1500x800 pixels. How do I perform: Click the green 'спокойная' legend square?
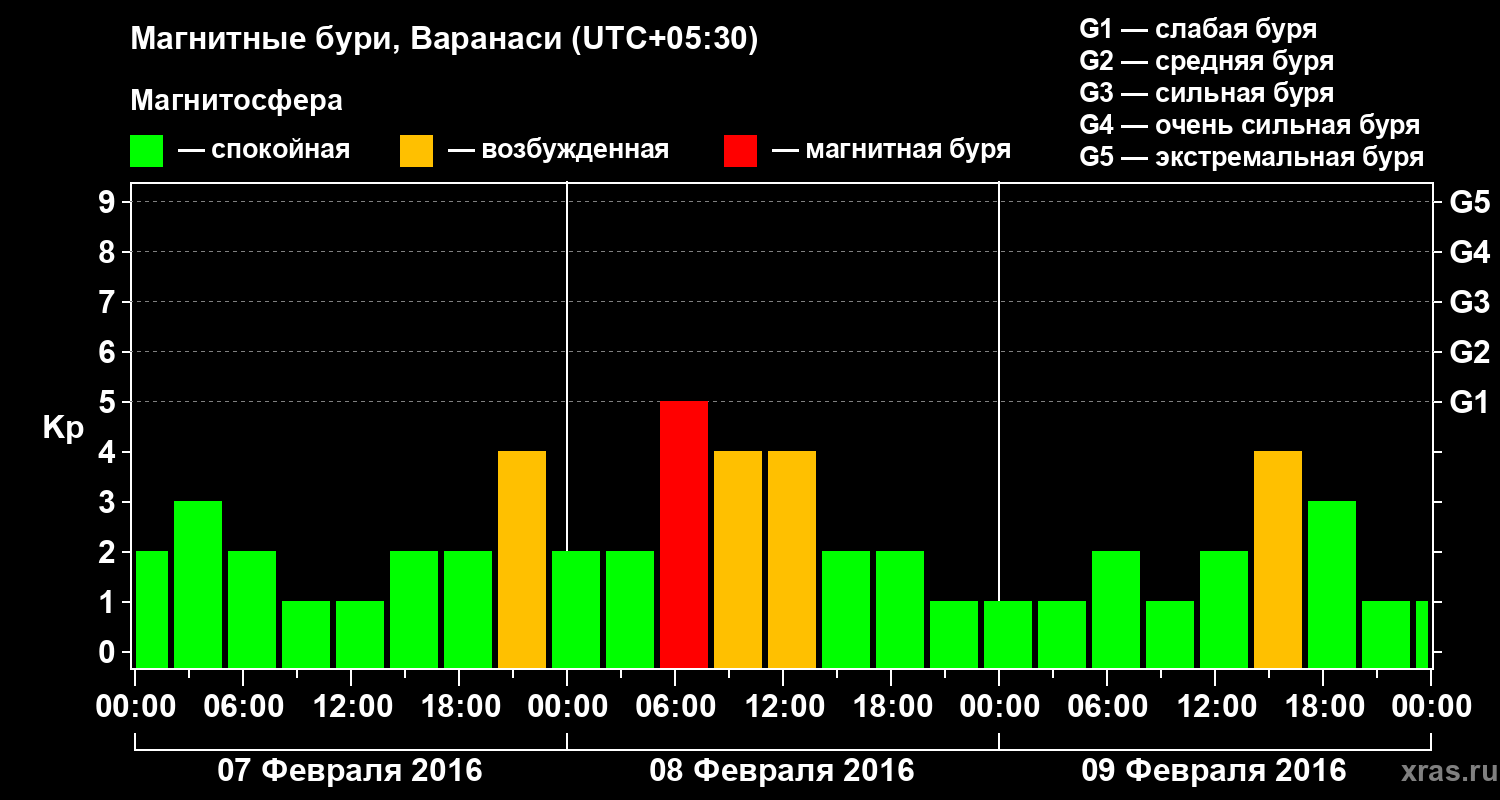(x=147, y=151)
